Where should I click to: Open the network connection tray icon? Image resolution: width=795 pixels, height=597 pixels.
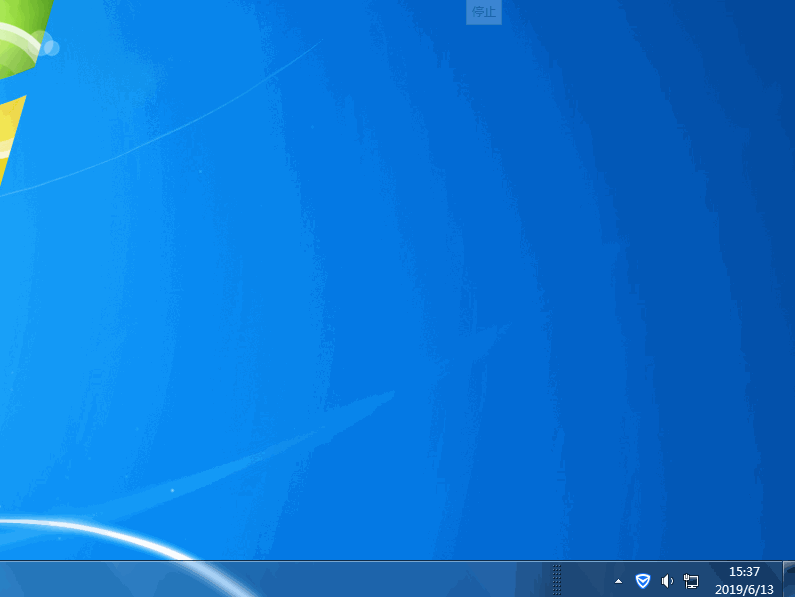[x=691, y=581]
